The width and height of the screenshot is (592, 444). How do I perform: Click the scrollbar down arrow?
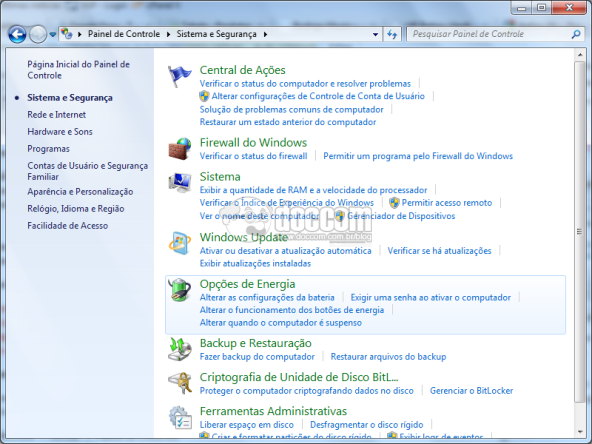point(580,432)
